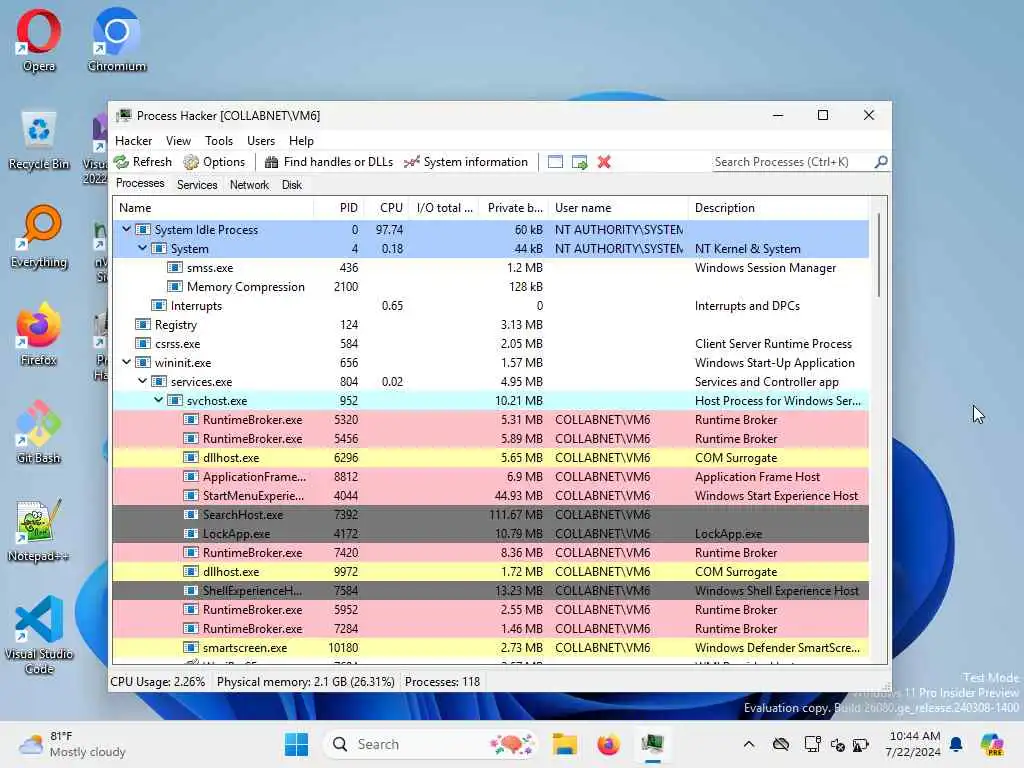Click the search magnifier icon in Process Hacker
The height and width of the screenshot is (768, 1024).
(881, 161)
